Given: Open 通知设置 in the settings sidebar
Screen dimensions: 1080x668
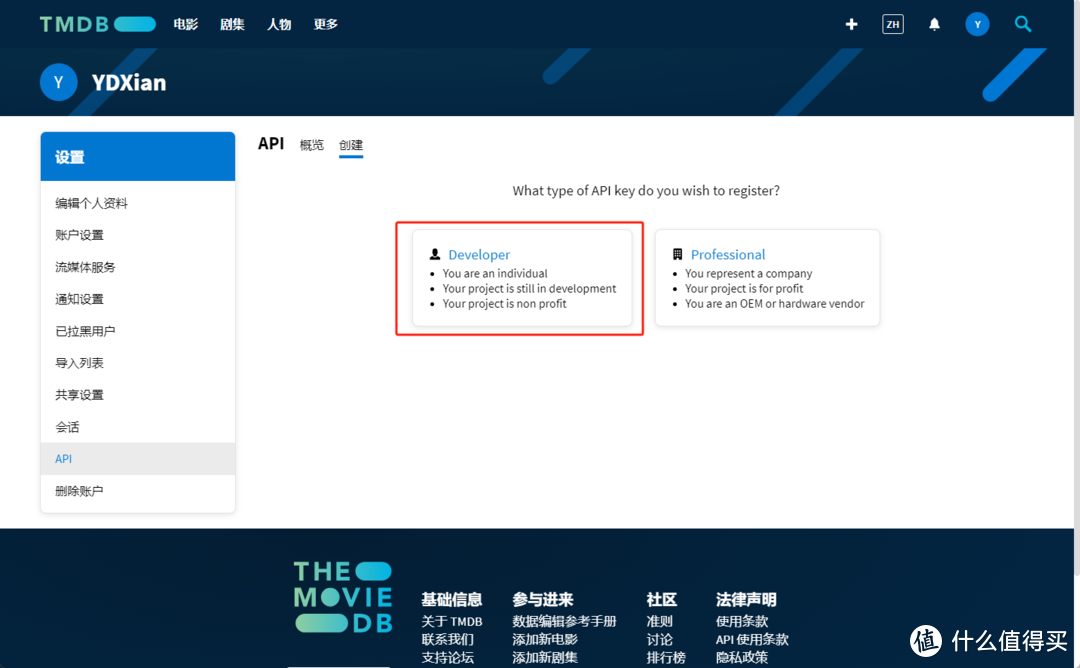Looking at the screenshot, I should coord(79,298).
